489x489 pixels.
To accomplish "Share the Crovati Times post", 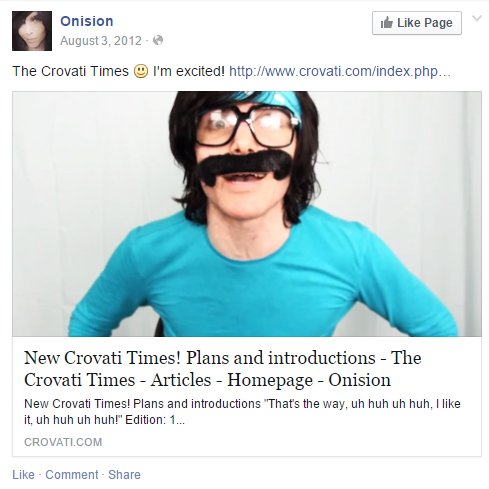I will [124, 475].
